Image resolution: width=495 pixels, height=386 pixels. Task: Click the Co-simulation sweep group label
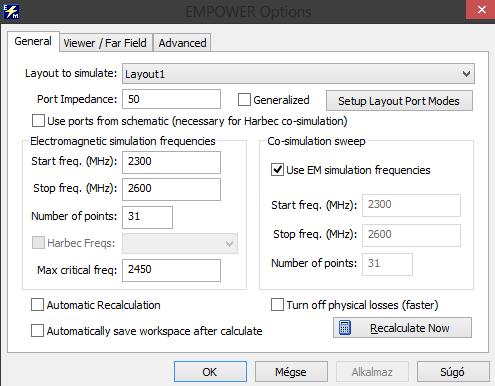point(316,141)
